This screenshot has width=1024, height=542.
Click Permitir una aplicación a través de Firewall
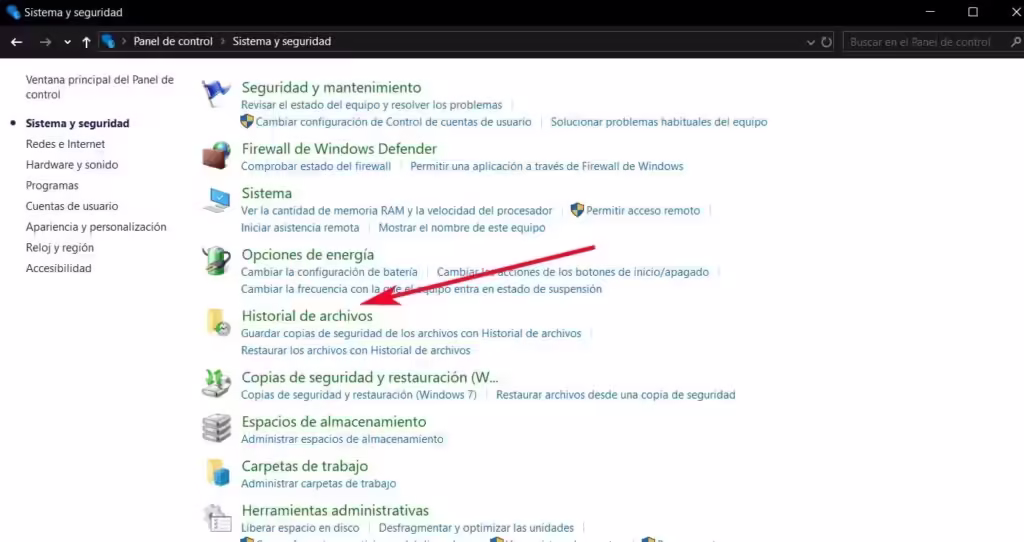click(x=547, y=167)
